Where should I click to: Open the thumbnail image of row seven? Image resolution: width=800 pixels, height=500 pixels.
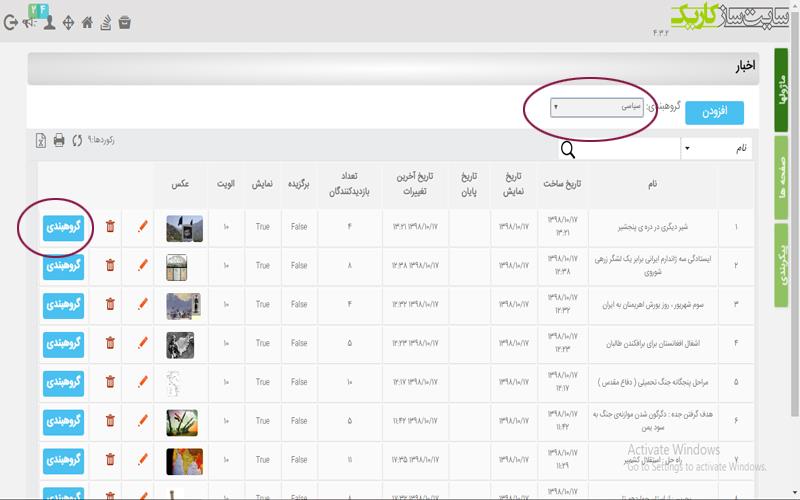coord(184,461)
